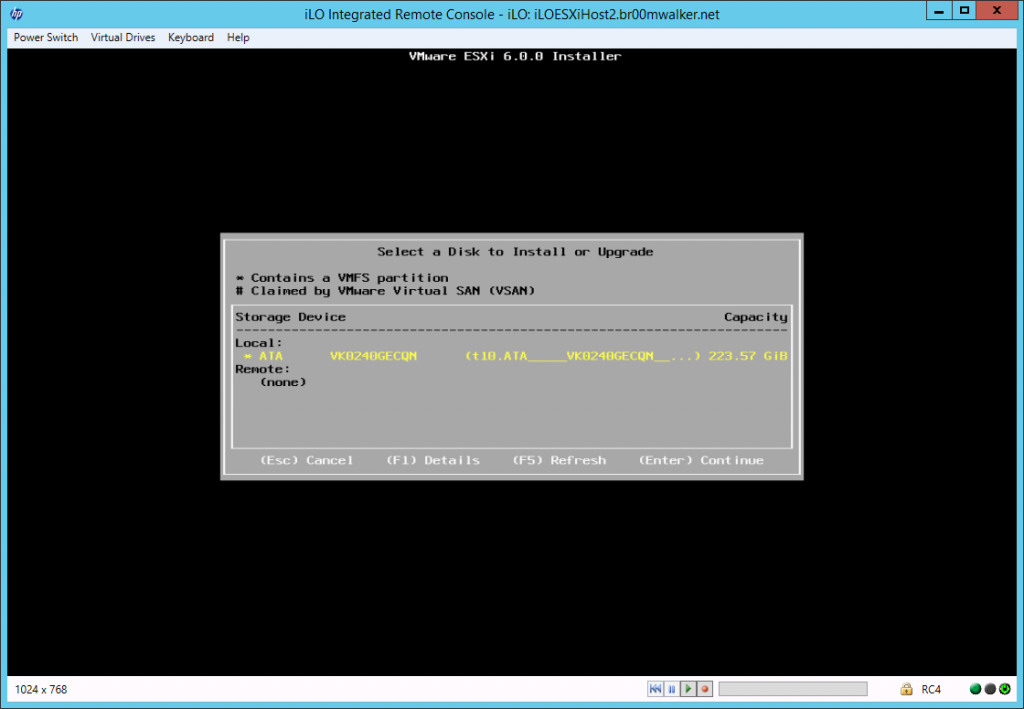The width and height of the screenshot is (1024, 709).
Task: Close the iLO Remote Console window
Action: coord(997,10)
